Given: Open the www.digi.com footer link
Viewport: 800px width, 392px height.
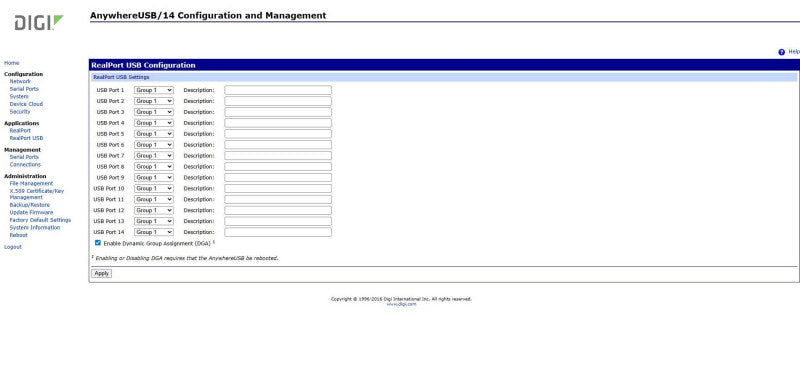Looking at the screenshot, I should 401,304.
